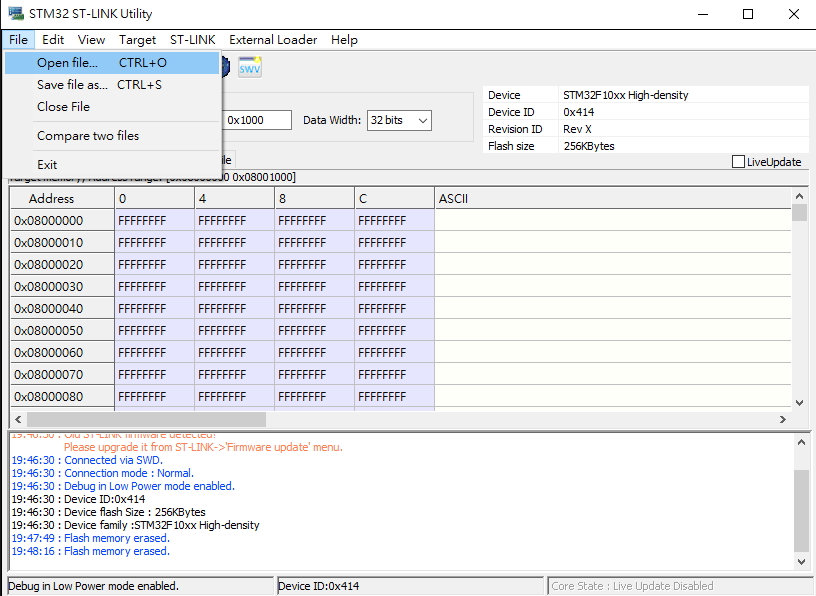The height and width of the screenshot is (596, 816).
Task: Open the ST-LINK menu
Action: point(193,40)
